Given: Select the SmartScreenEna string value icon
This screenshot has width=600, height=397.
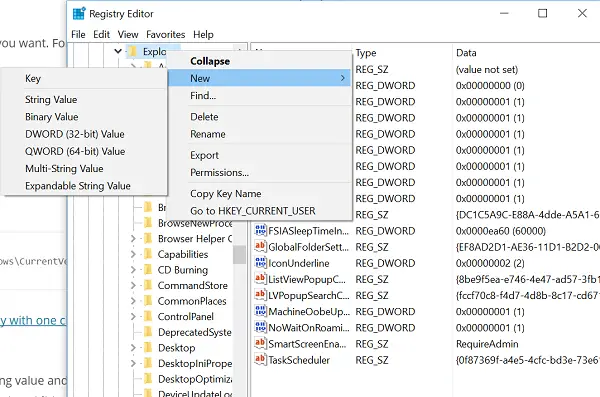Looking at the screenshot, I should click(x=260, y=343).
